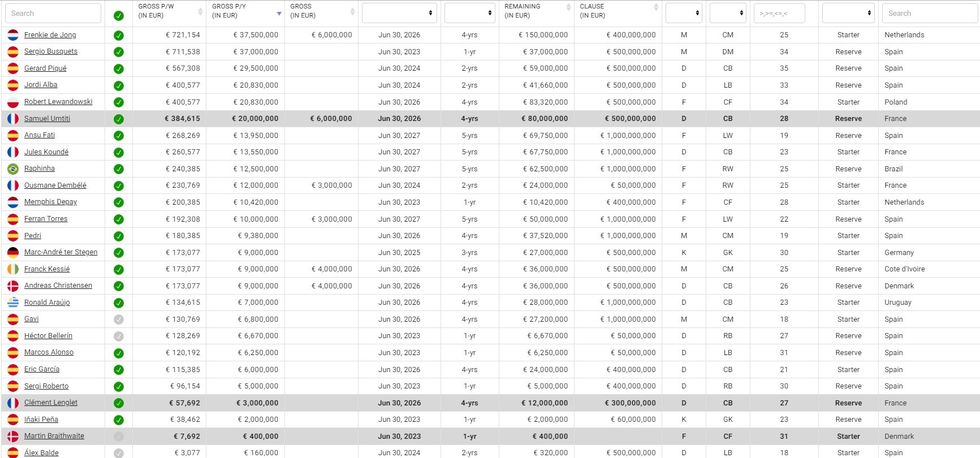Sort by the CLAUSE (IN EUR) column header
980x458 pixels.
618,12
